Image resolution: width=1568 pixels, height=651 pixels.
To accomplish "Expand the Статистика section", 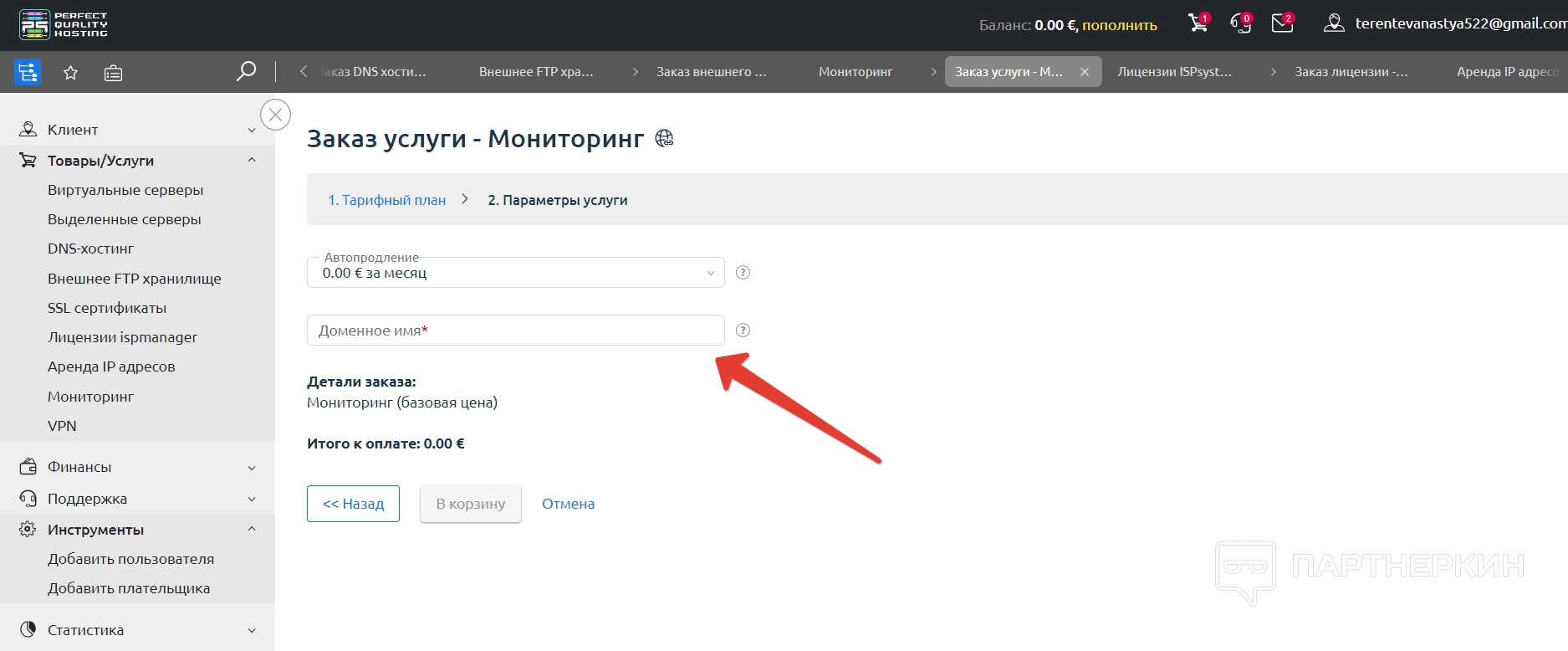I will point(252,631).
